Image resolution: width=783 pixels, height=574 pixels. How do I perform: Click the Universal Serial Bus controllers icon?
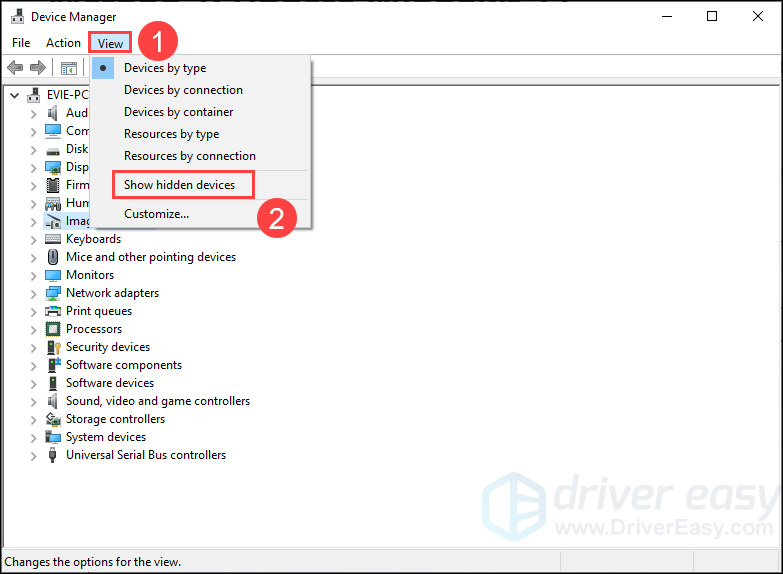(53, 455)
